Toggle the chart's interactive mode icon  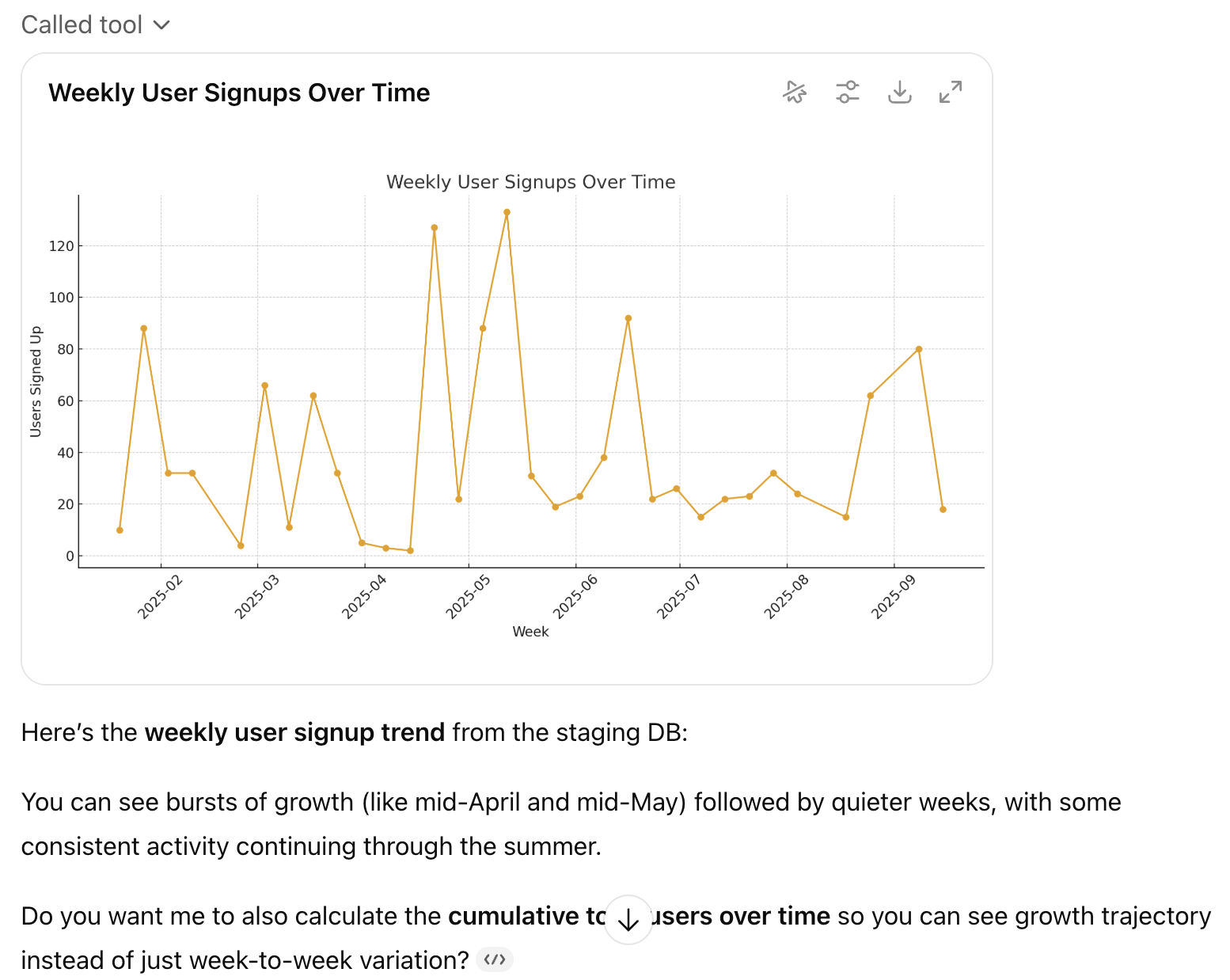[795, 93]
